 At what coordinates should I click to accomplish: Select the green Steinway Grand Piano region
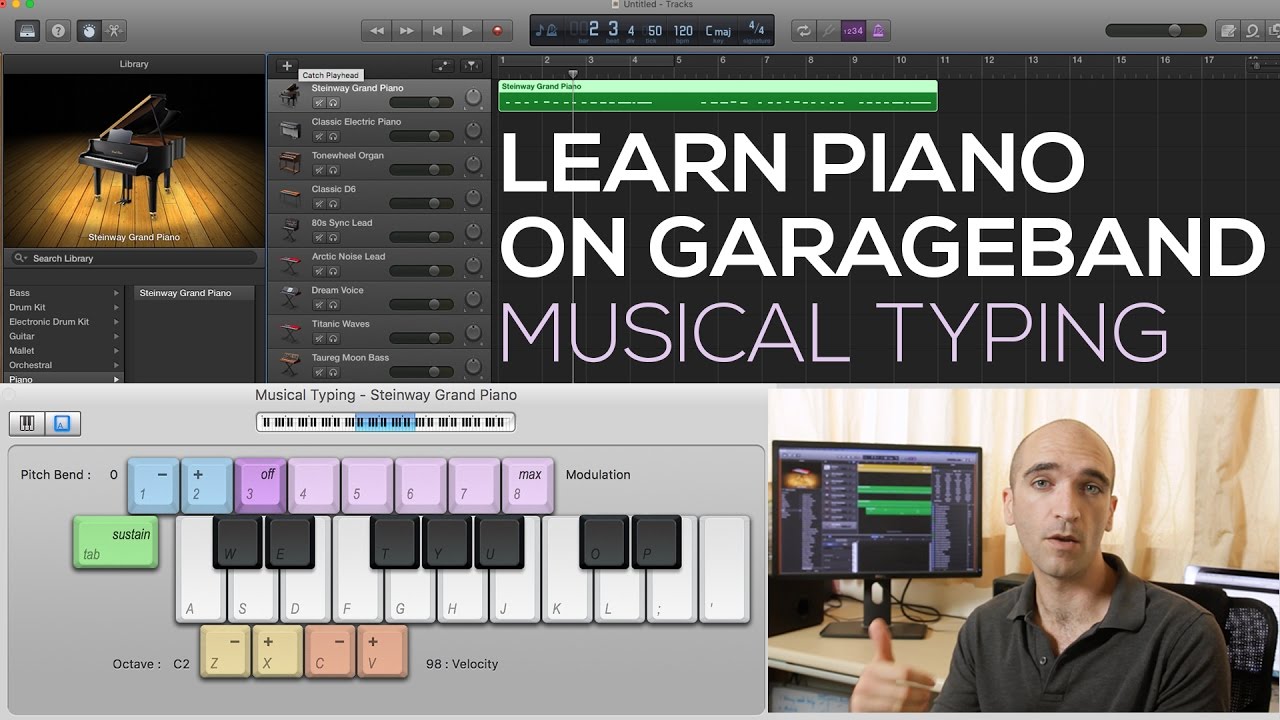point(717,96)
